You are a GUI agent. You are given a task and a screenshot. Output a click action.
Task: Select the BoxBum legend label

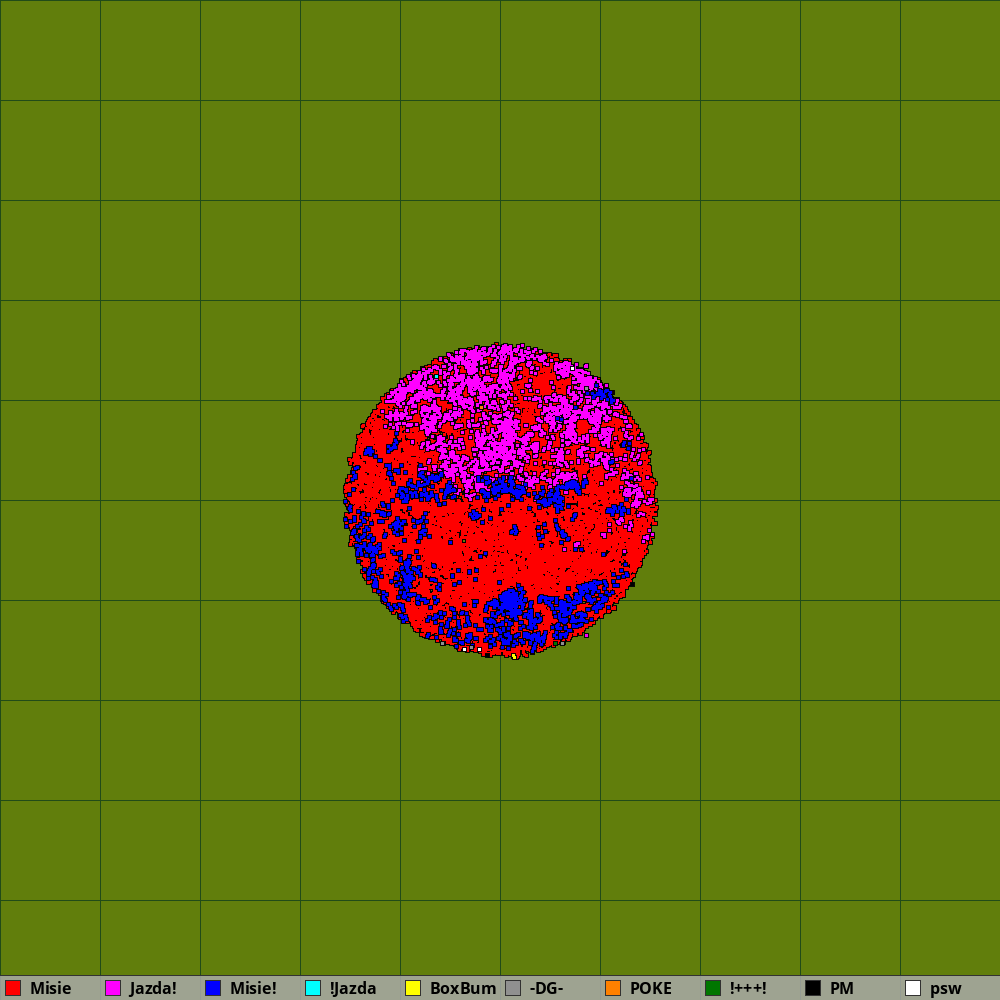coord(463,988)
